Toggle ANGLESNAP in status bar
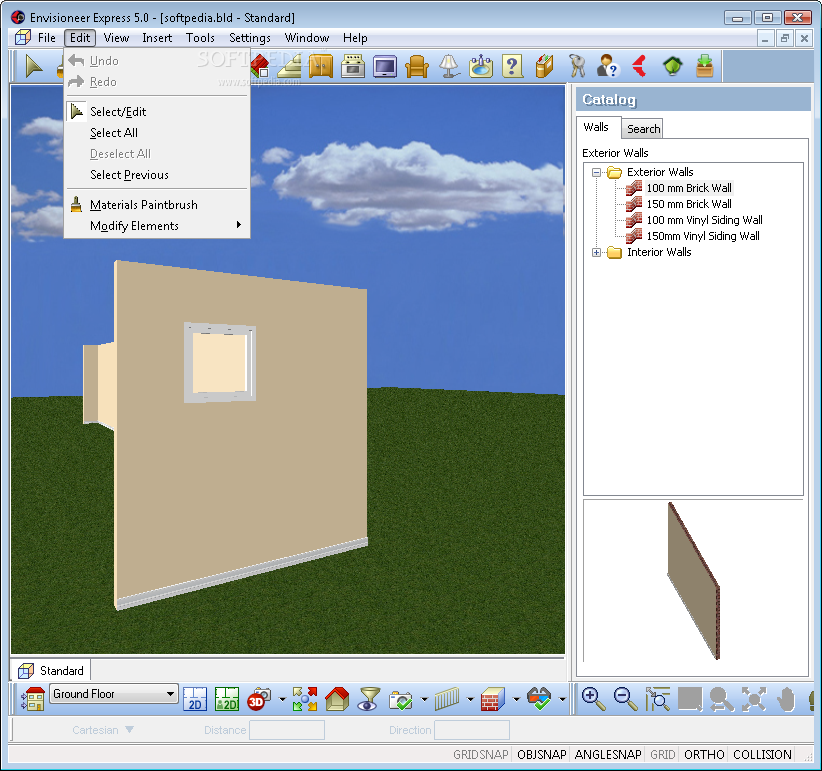Screen dimensions: 822x771 [608, 754]
